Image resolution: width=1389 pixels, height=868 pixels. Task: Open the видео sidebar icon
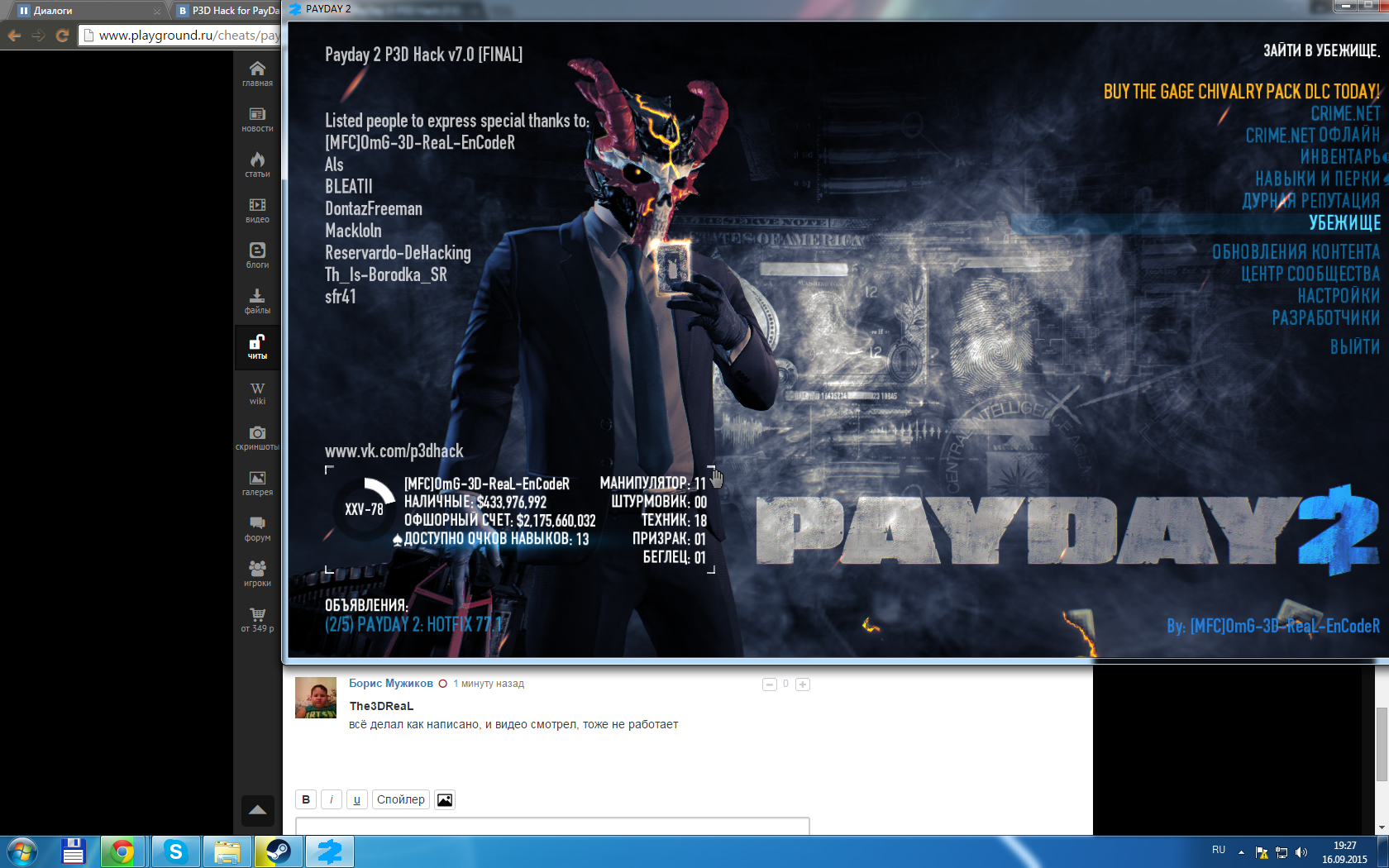pyautogui.click(x=257, y=209)
